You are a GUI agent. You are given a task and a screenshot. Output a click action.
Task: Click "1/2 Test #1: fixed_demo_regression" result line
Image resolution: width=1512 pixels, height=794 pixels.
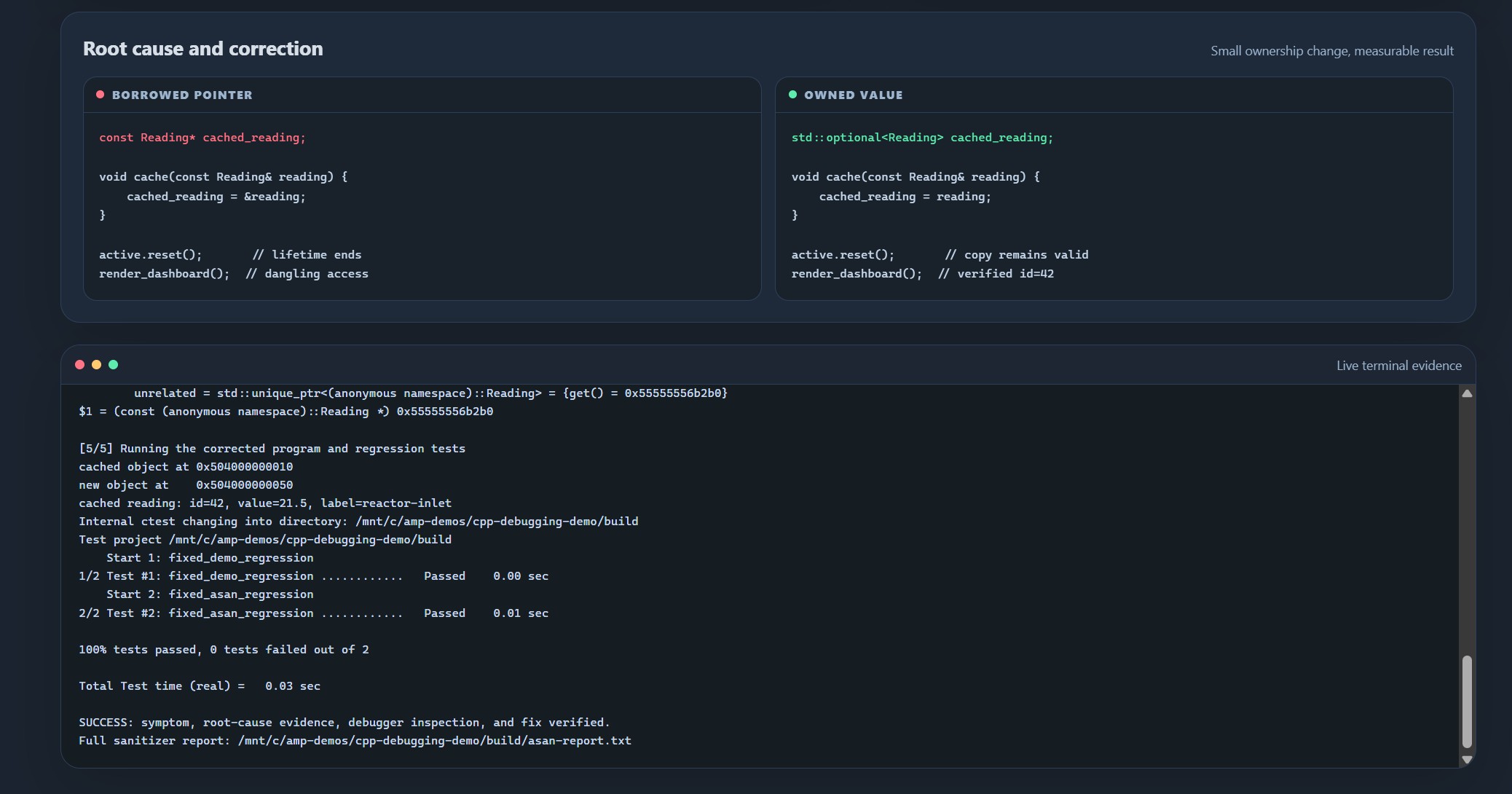(314, 576)
